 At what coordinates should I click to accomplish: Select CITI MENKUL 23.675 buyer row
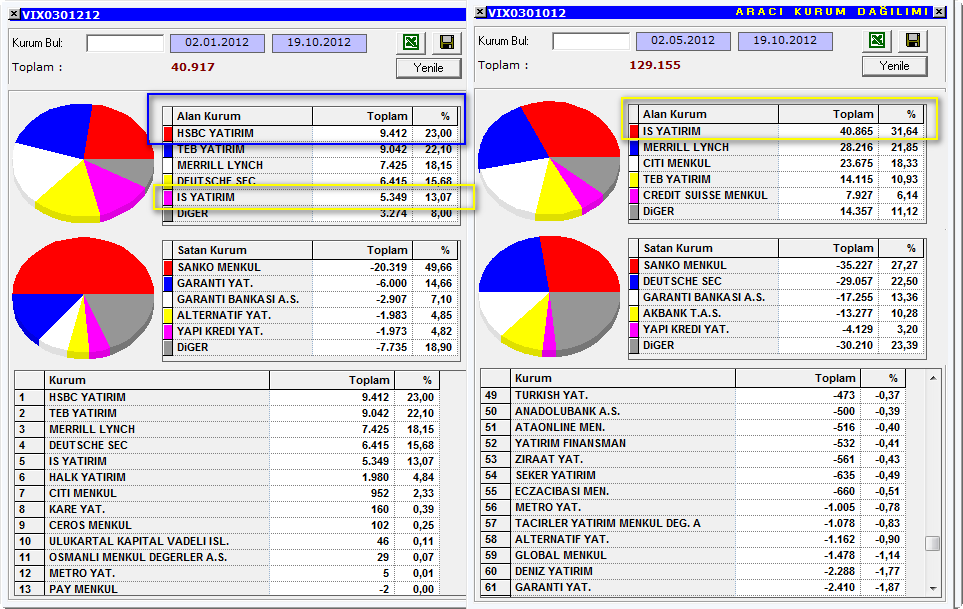pyautogui.click(x=777, y=163)
